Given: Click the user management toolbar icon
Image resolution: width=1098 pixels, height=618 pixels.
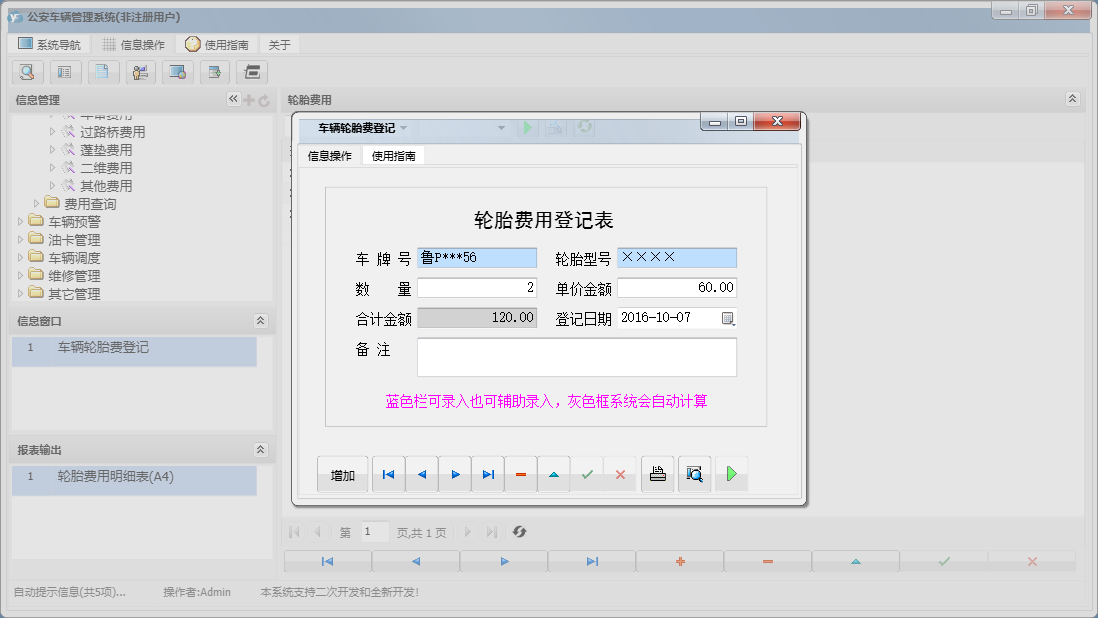Looking at the screenshot, I should [140, 72].
